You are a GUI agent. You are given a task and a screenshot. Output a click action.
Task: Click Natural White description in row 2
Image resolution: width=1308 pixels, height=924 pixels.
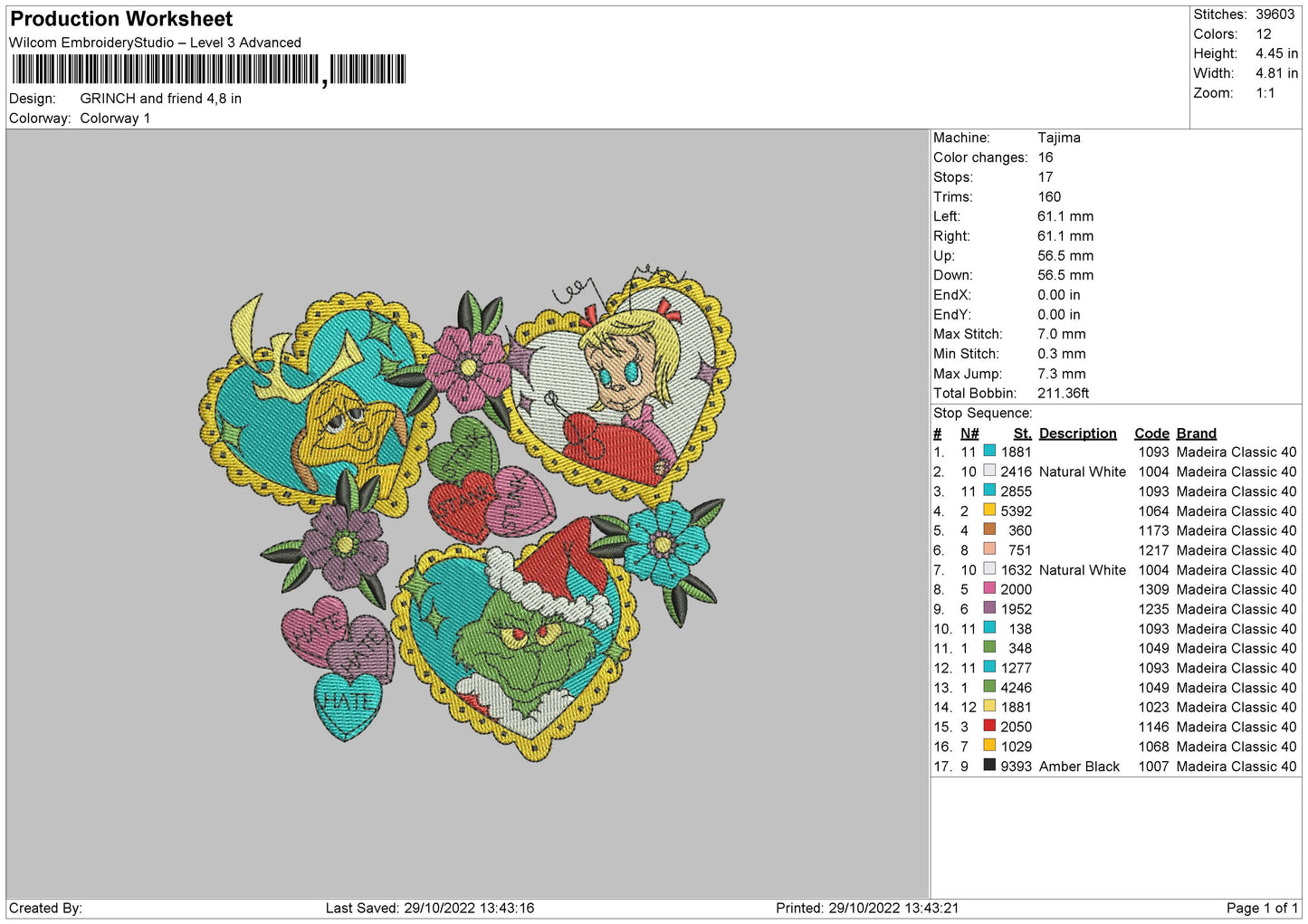tap(1083, 472)
